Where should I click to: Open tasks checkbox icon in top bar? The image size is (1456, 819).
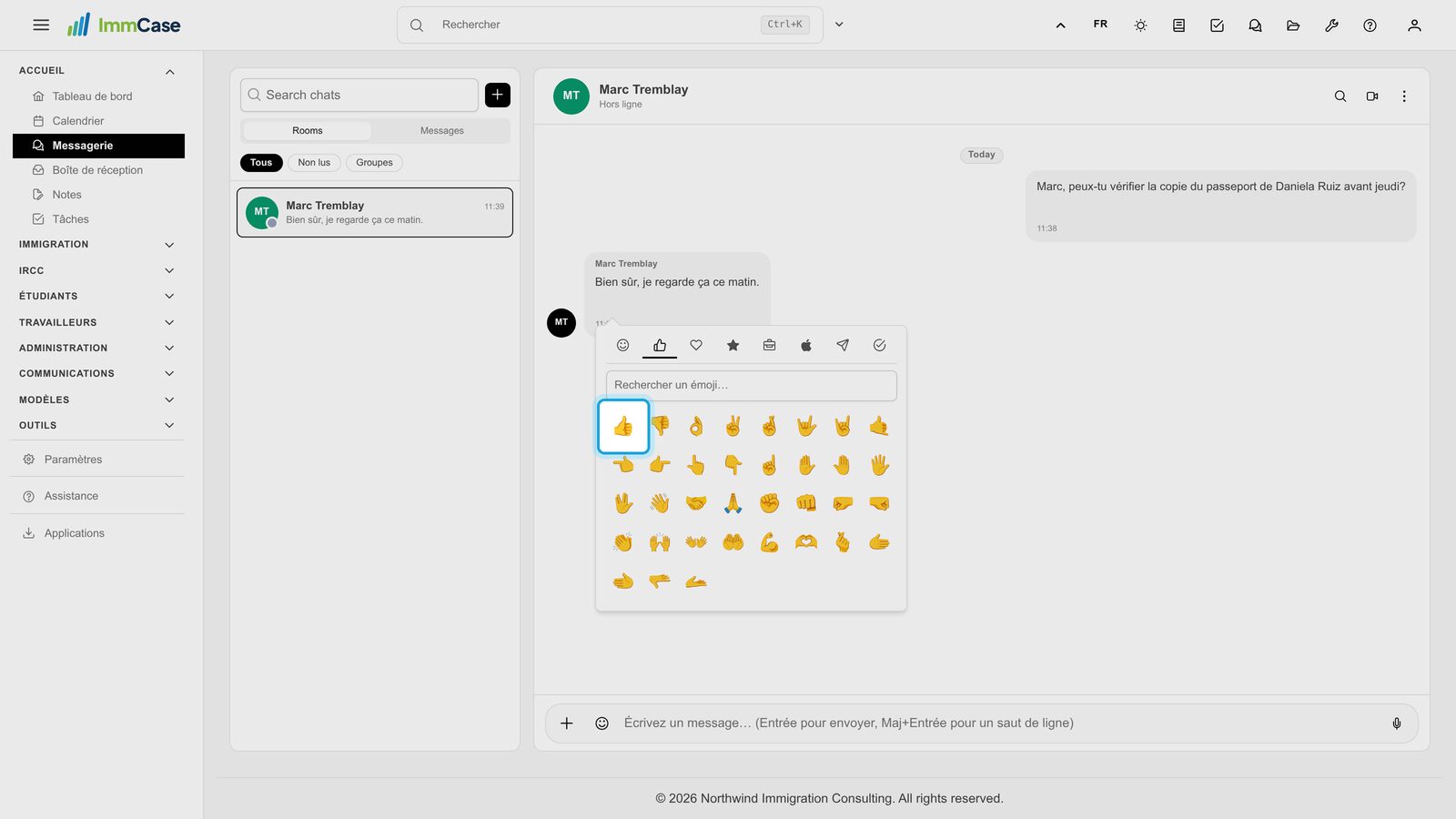pos(1217,25)
